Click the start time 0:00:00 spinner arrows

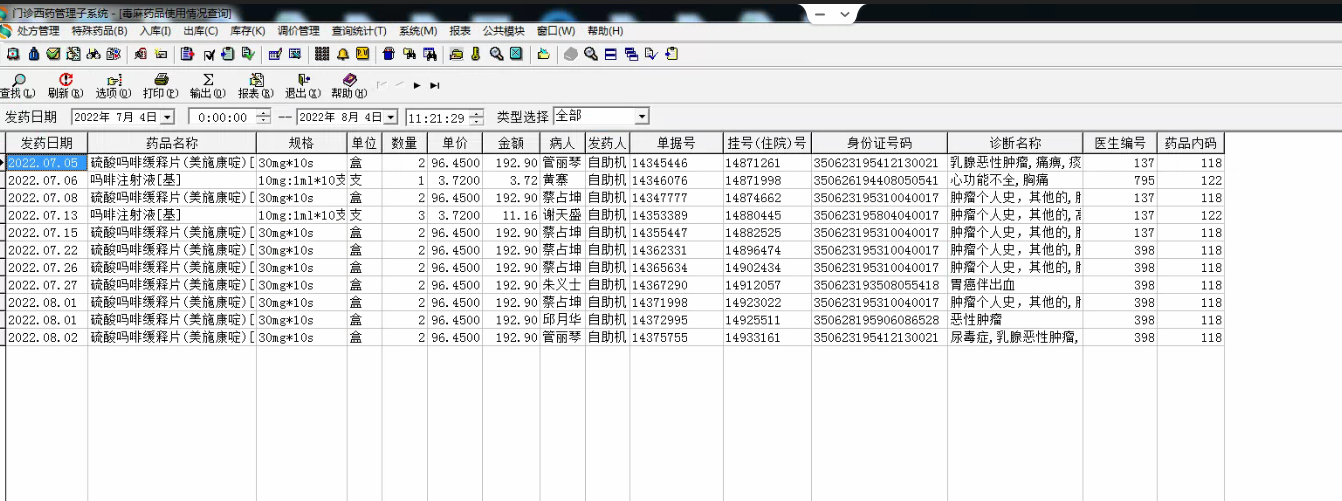coord(263,117)
